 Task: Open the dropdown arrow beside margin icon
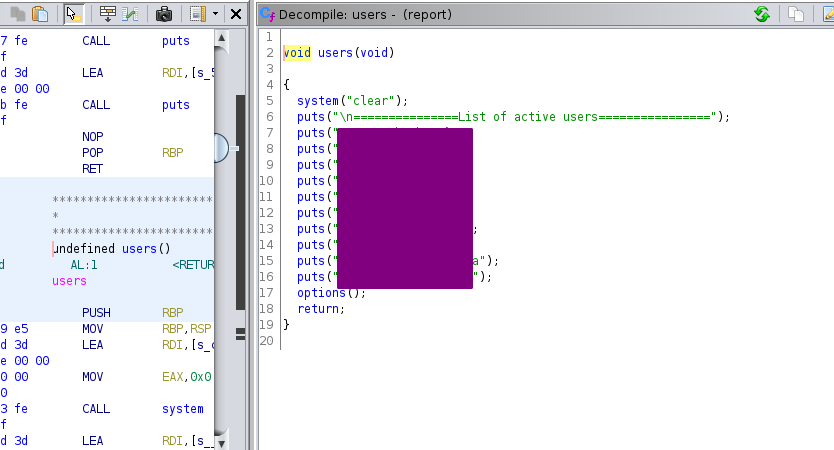click(215, 14)
